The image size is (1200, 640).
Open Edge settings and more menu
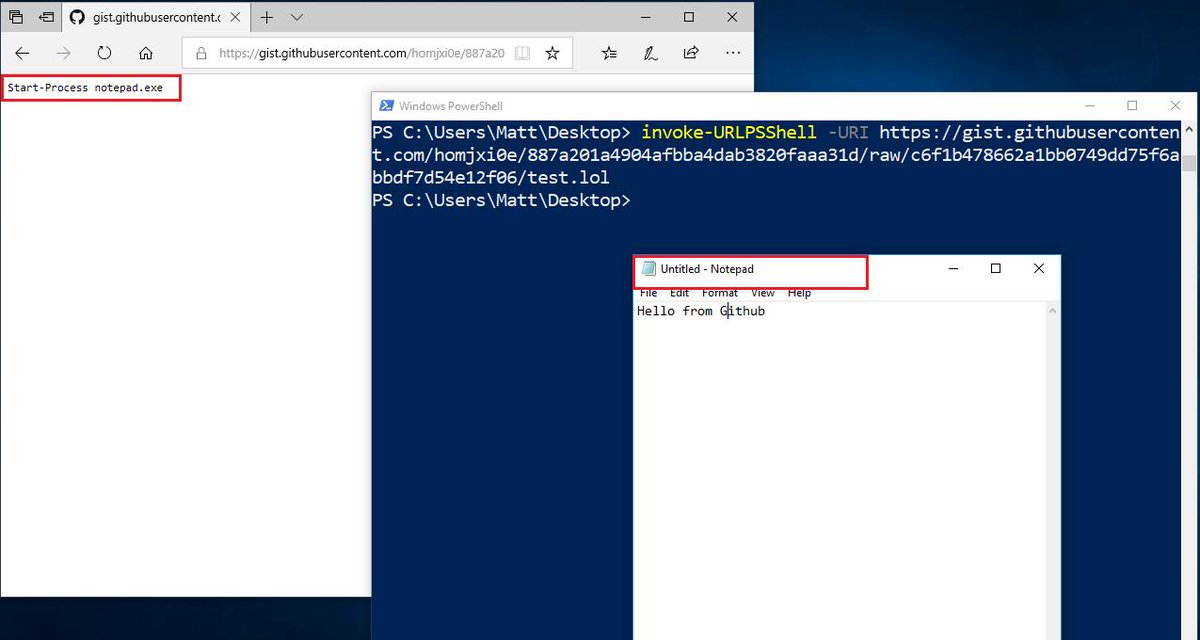click(x=732, y=53)
